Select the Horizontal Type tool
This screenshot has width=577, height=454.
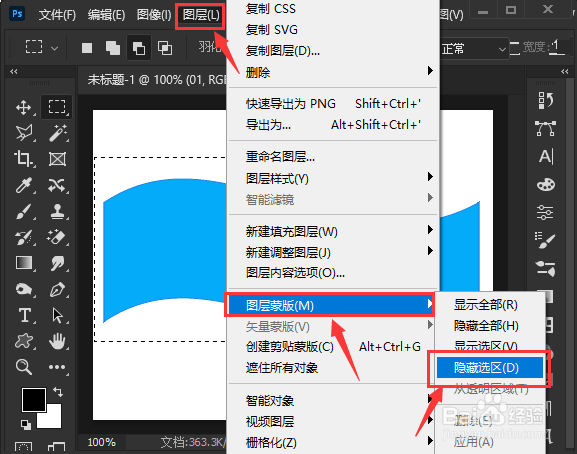(x=24, y=315)
